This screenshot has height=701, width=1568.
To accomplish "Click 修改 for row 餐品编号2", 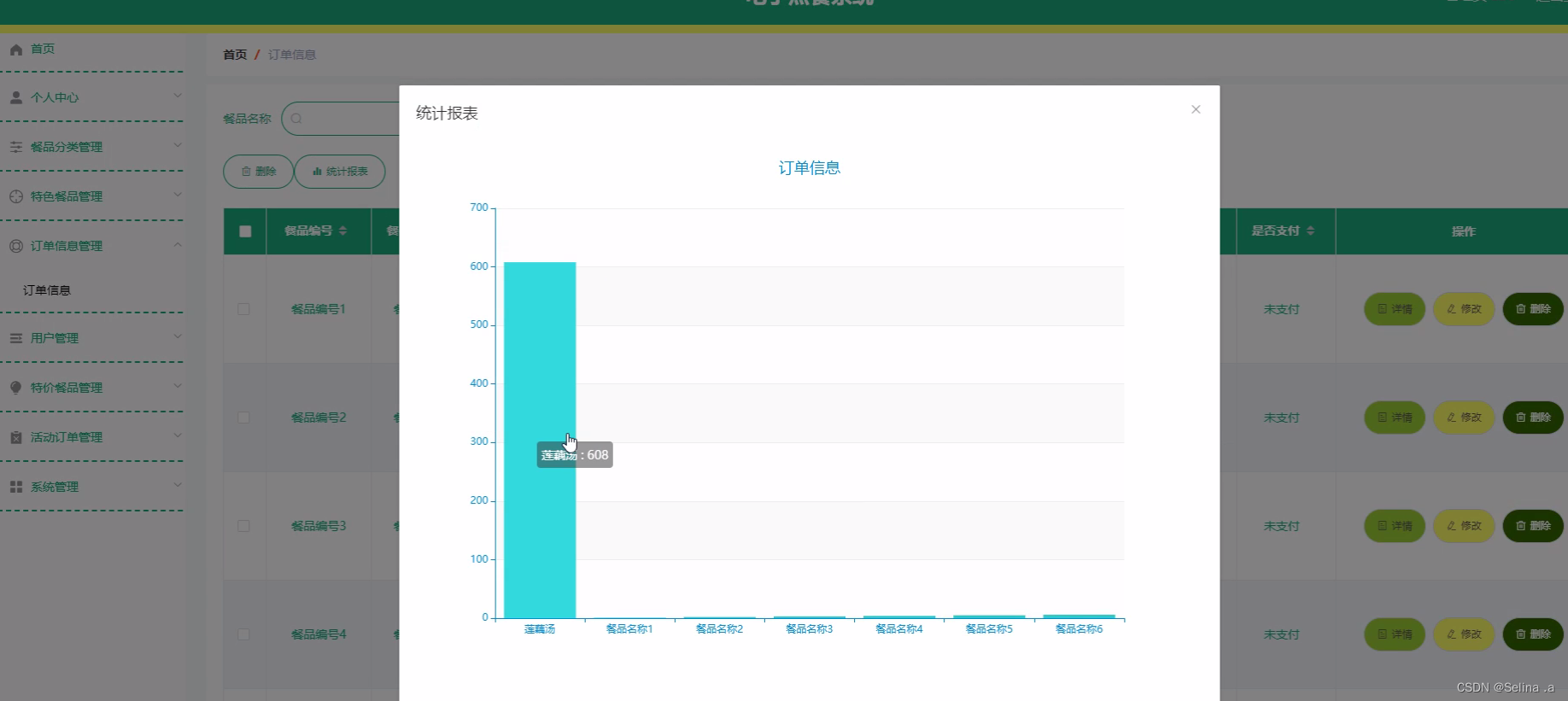I will point(1464,418).
